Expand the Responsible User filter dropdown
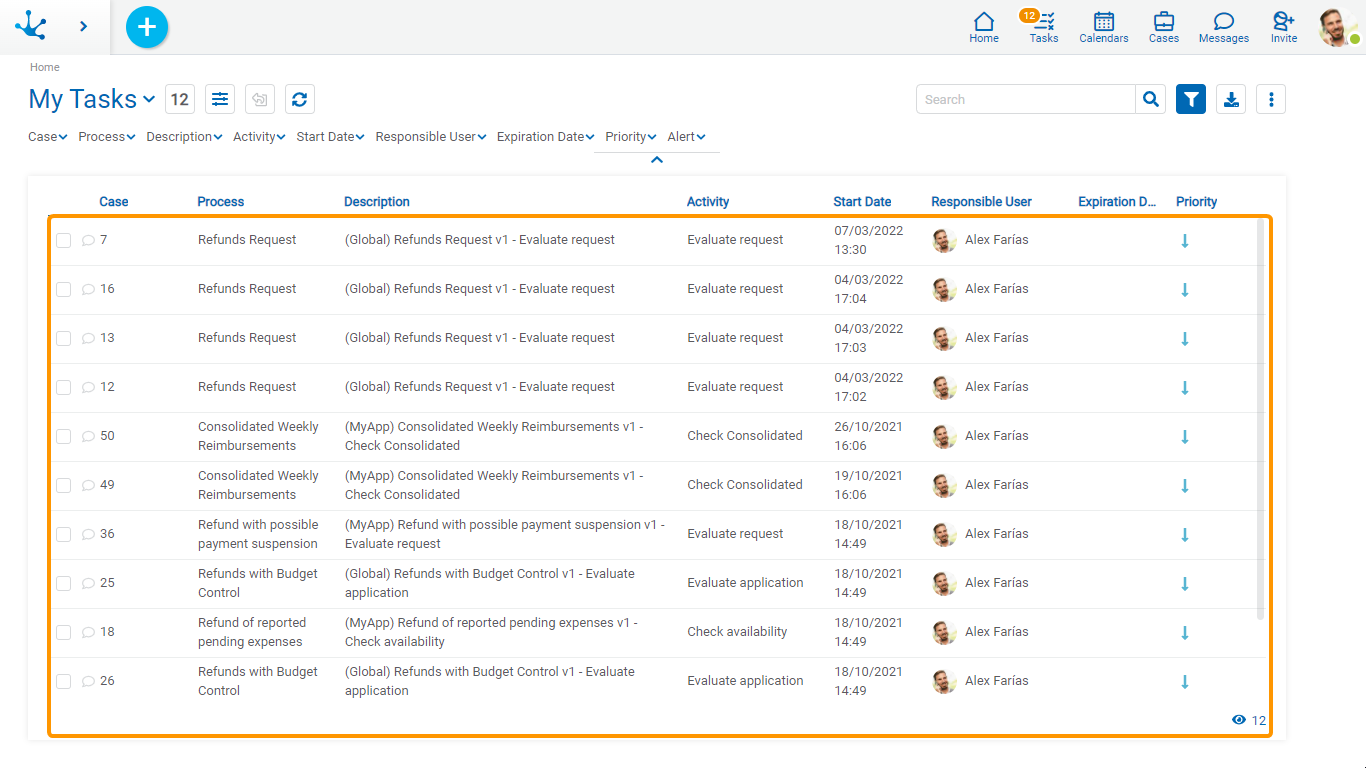 pos(430,137)
